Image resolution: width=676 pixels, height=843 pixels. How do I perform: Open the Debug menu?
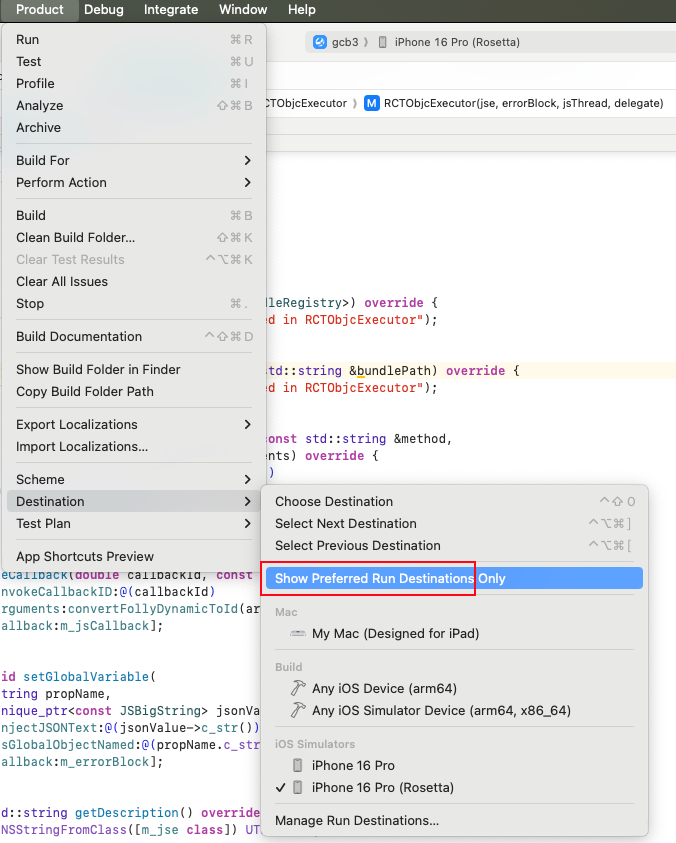tap(104, 10)
